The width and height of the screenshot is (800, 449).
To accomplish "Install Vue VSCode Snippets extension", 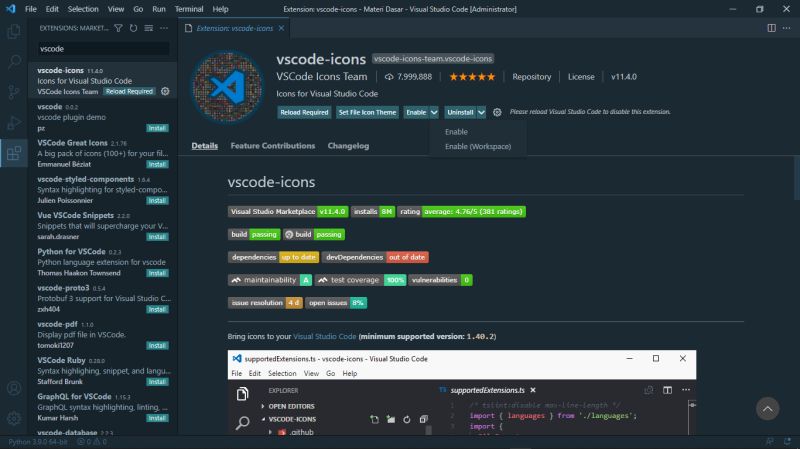I will 157,237.
